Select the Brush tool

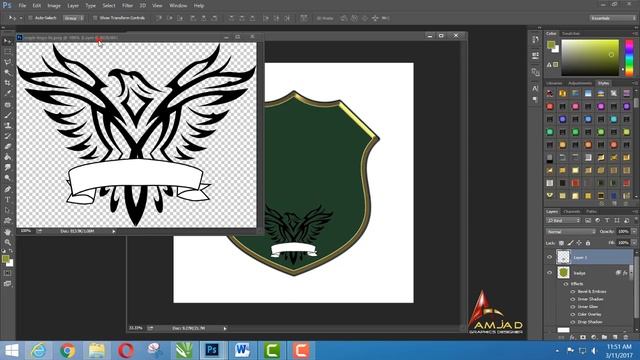(7, 115)
